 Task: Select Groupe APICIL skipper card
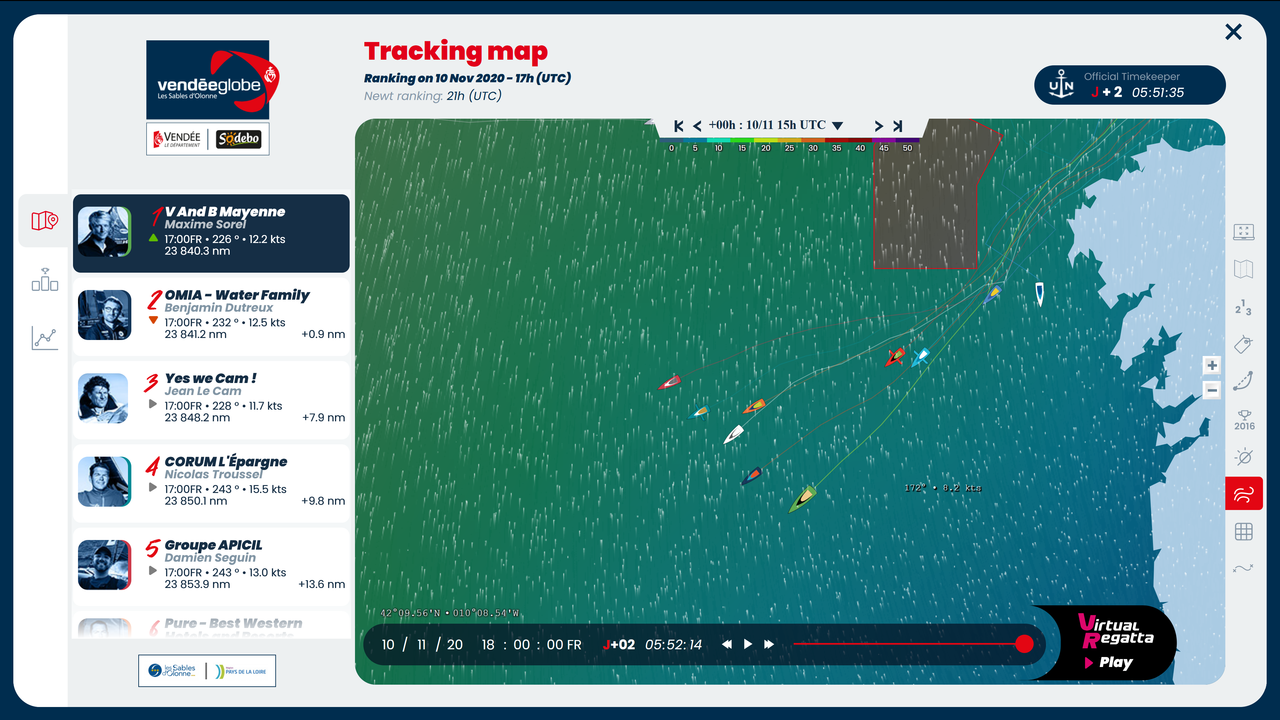point(211,566)
